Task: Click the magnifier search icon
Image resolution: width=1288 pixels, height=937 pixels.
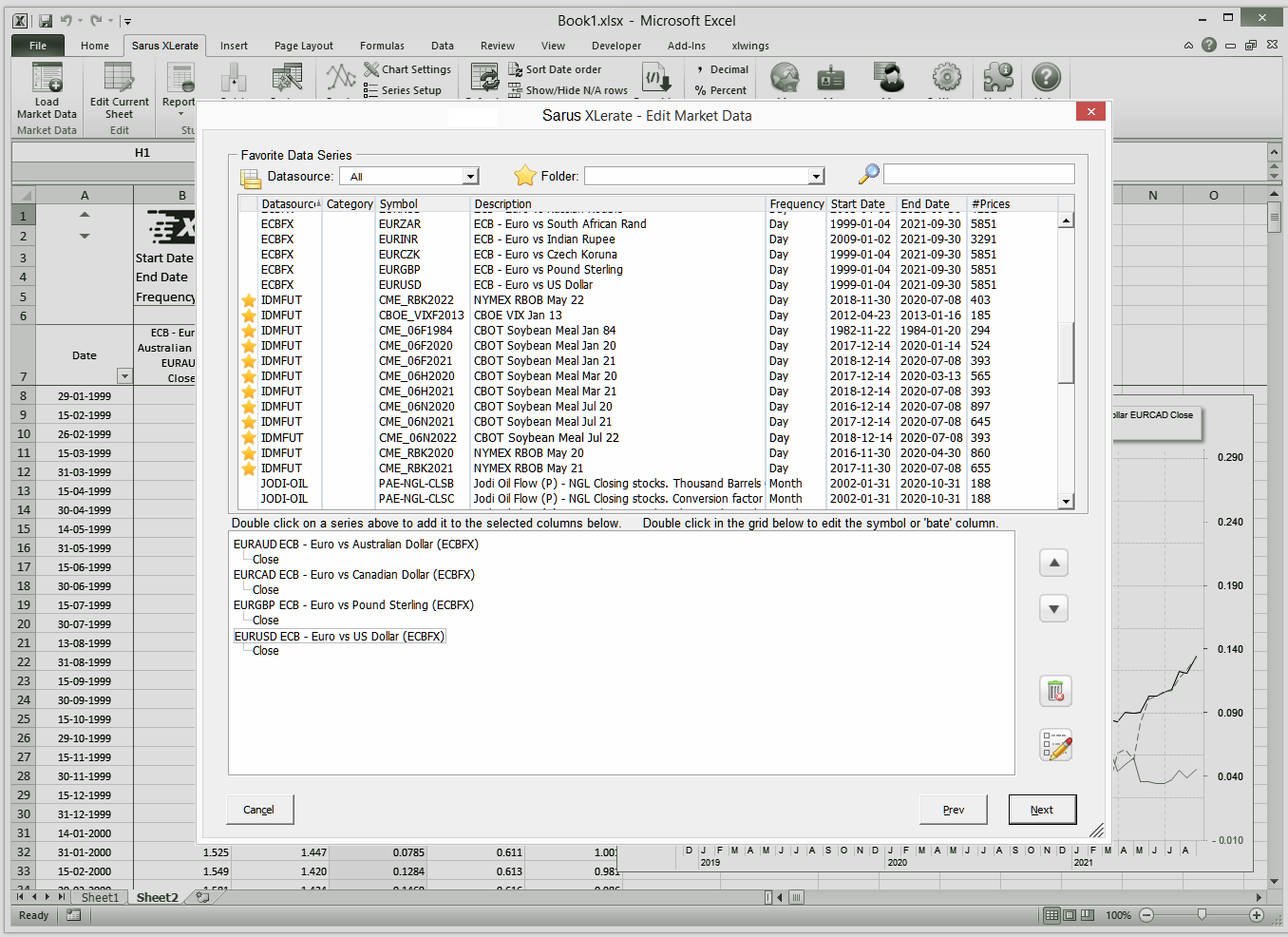Action: tap(868, 175)
